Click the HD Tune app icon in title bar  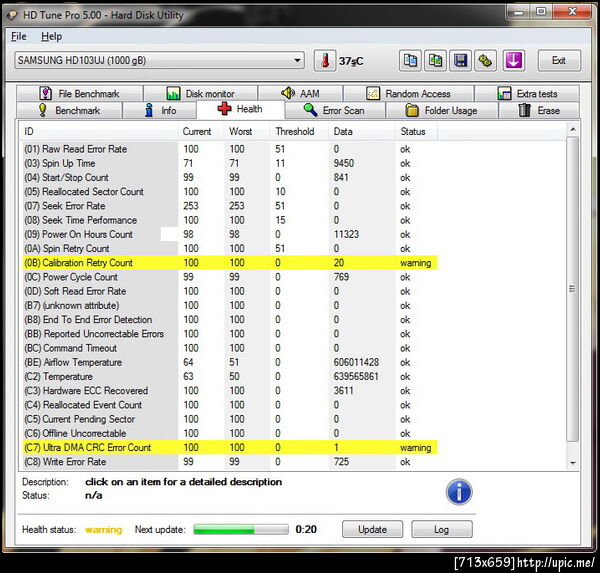pyautogui.click(x=13, y=15)
